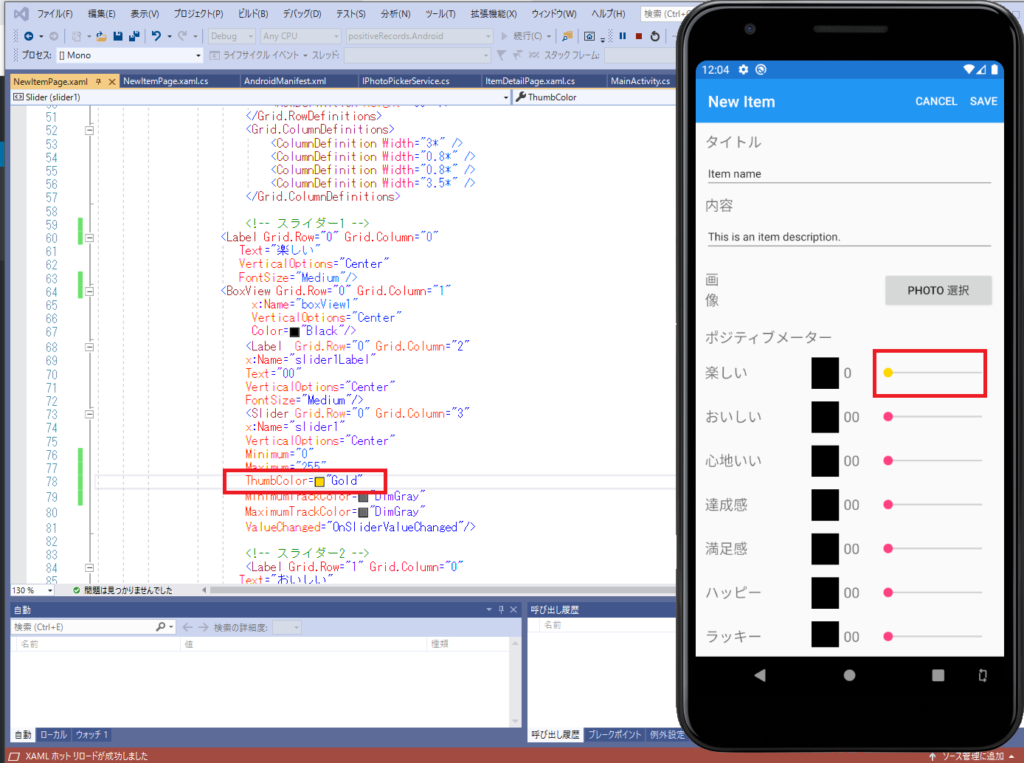This screenshot has height=763, width=1024.
Task: Click the PHOTO 選択 button
Action: [938, 290]
